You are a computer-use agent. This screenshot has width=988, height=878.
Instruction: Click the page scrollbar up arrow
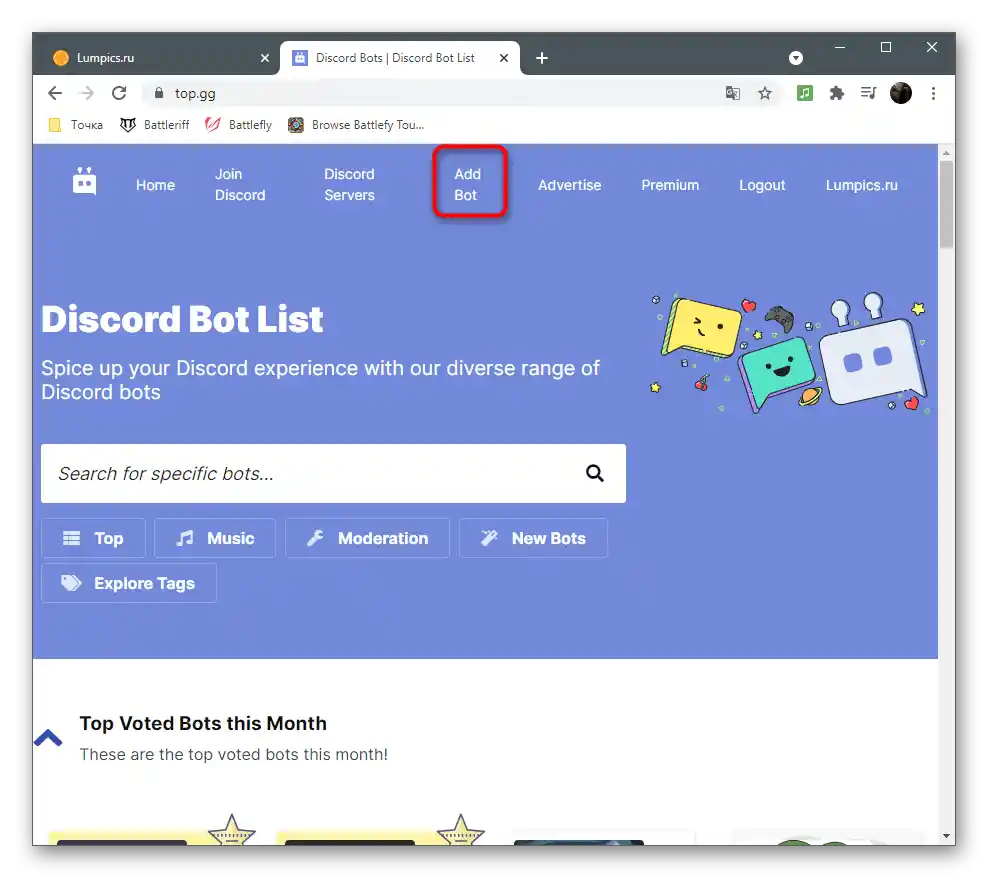point(946,153)
